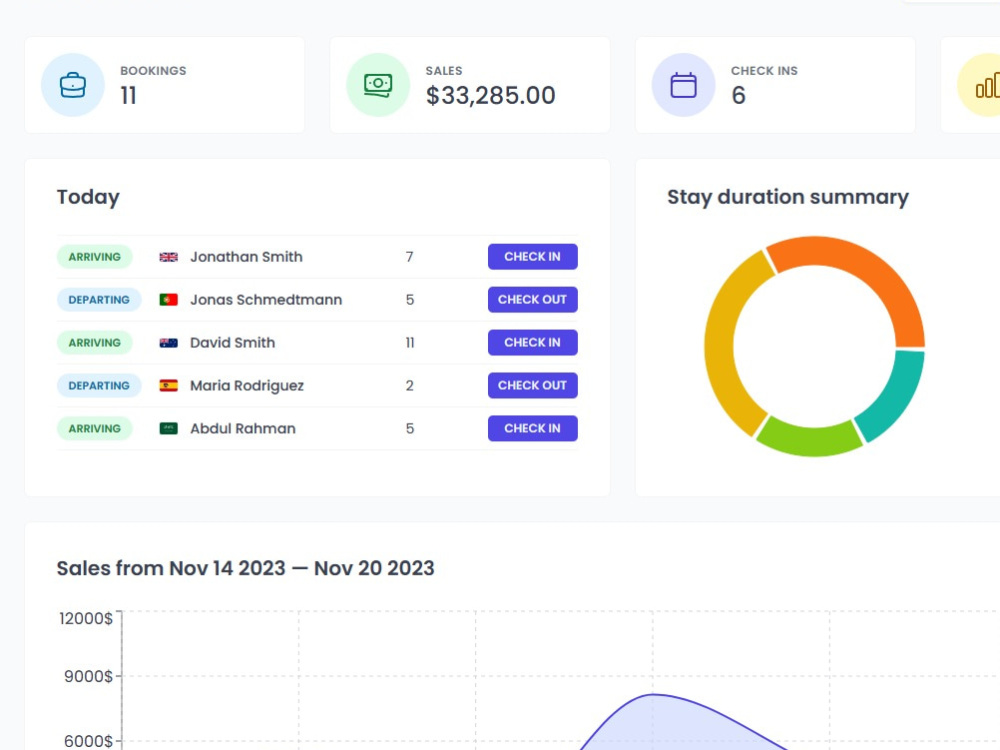This screenshot has height=750, width=1000.
Task: Check out Maria Rodriguez
Action: tap(533, 385)
